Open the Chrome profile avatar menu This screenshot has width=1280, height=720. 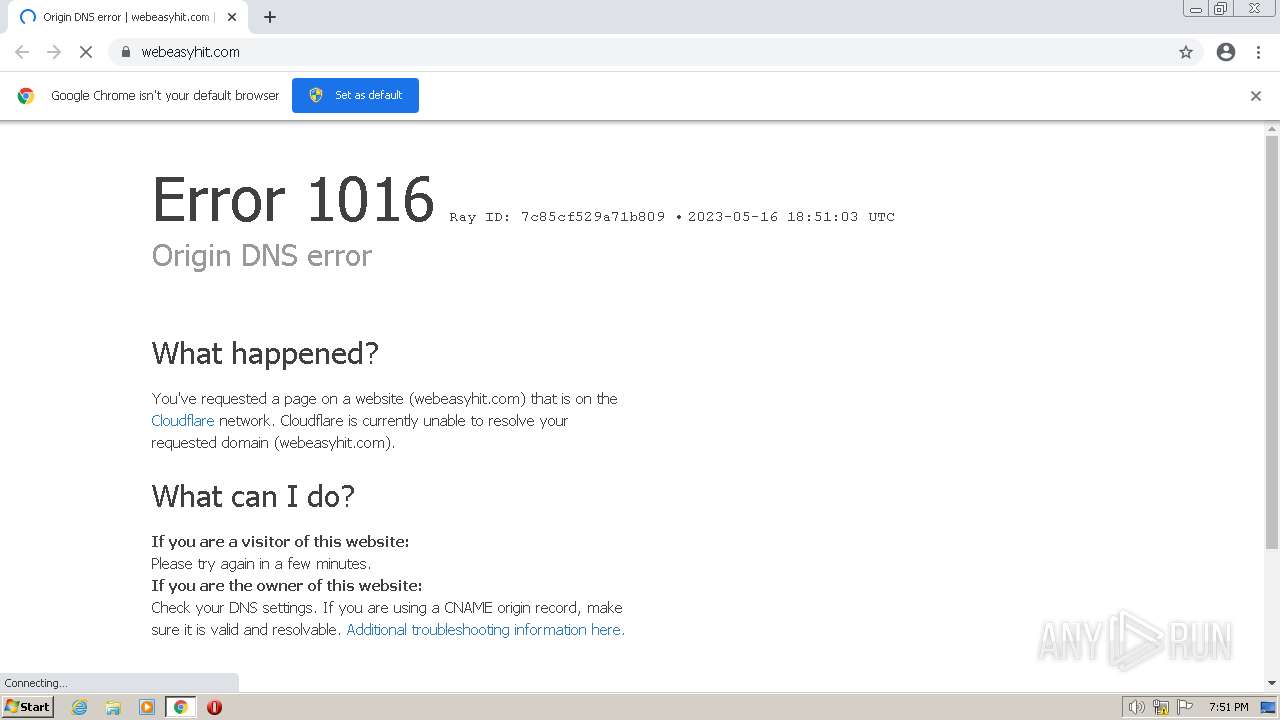tap(1226, 52)
